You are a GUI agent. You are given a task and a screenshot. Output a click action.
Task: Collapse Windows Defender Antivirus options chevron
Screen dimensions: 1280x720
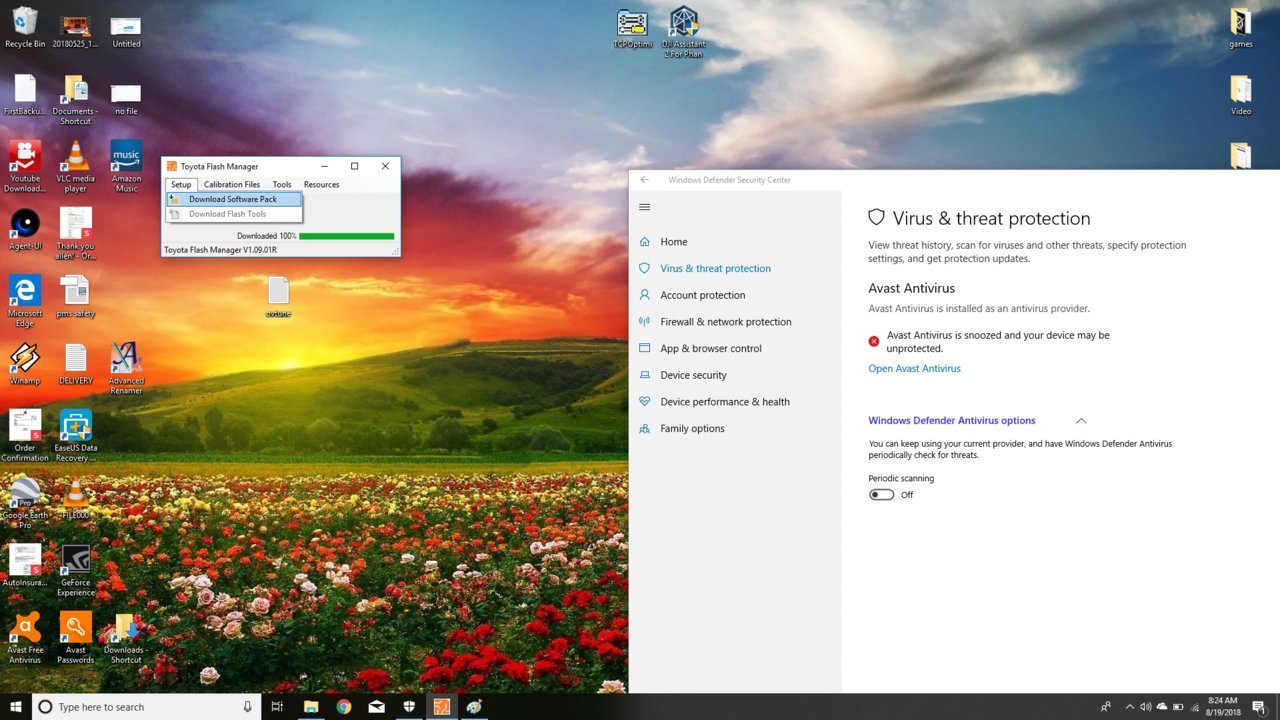click(x=1081, y=421)
